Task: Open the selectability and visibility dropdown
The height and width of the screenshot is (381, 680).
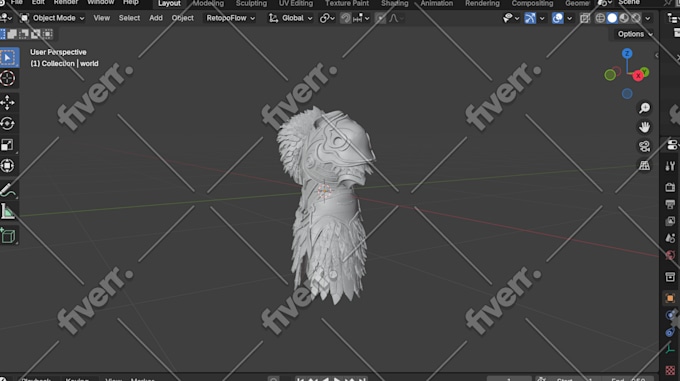Action: click(510, 18)
